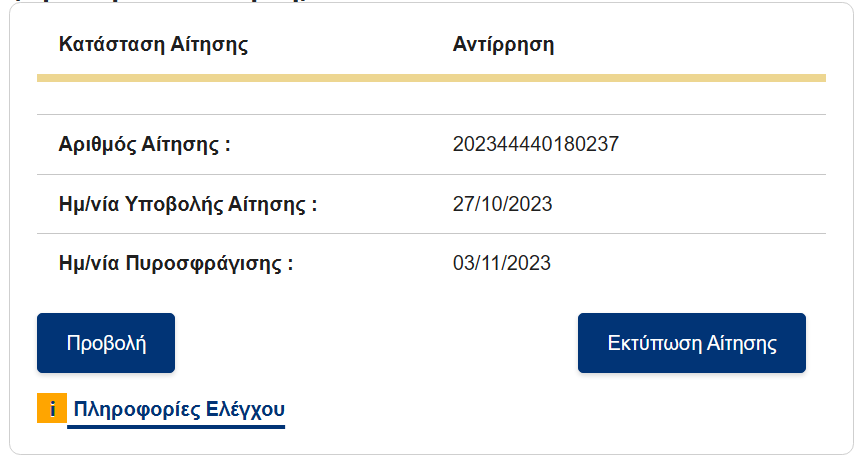Click the Ημ/νία Υποβολής Αίτησης label

point(188,204)
